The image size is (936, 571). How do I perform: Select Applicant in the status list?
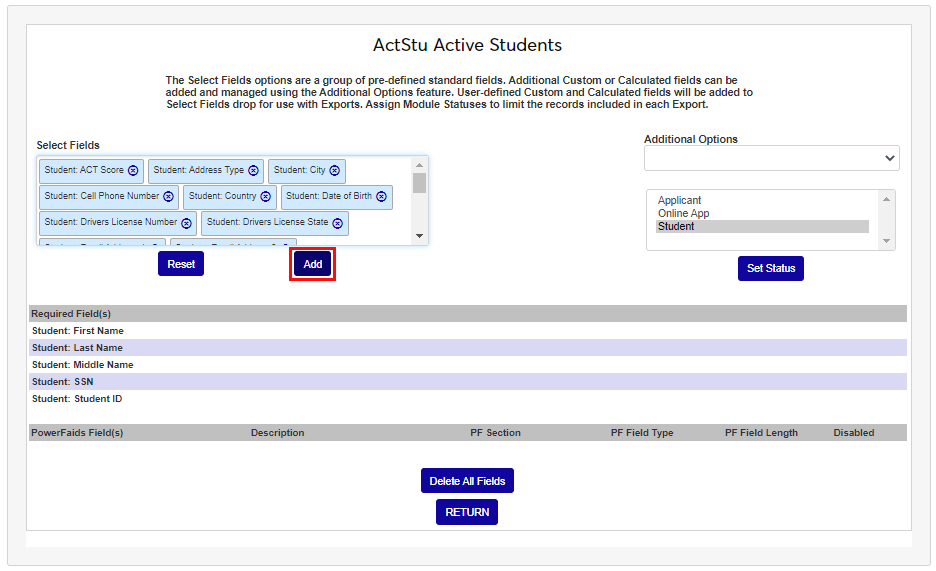point(680,201)
